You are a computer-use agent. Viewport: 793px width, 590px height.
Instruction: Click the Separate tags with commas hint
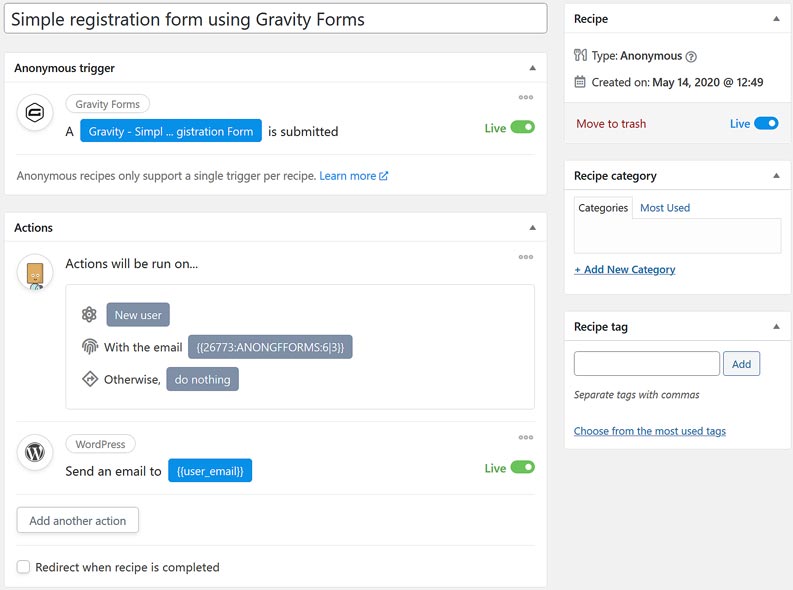tap(636, 394)
